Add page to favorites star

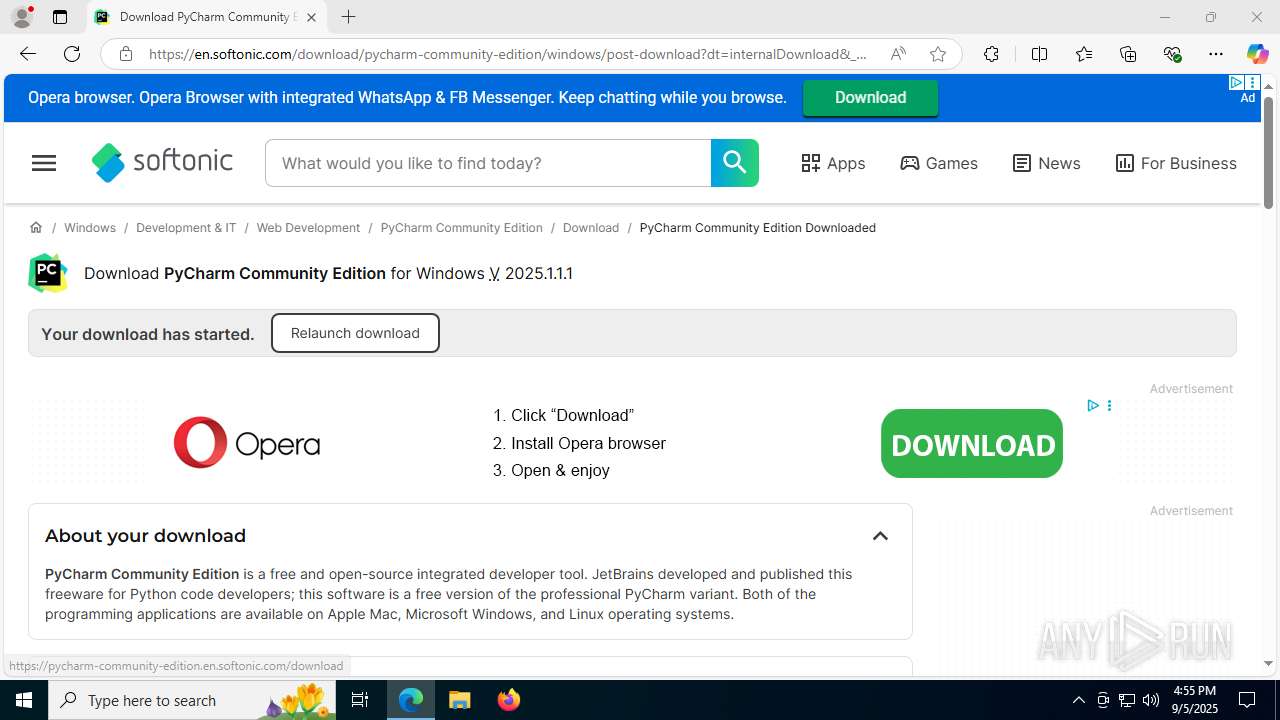point(938,54)
